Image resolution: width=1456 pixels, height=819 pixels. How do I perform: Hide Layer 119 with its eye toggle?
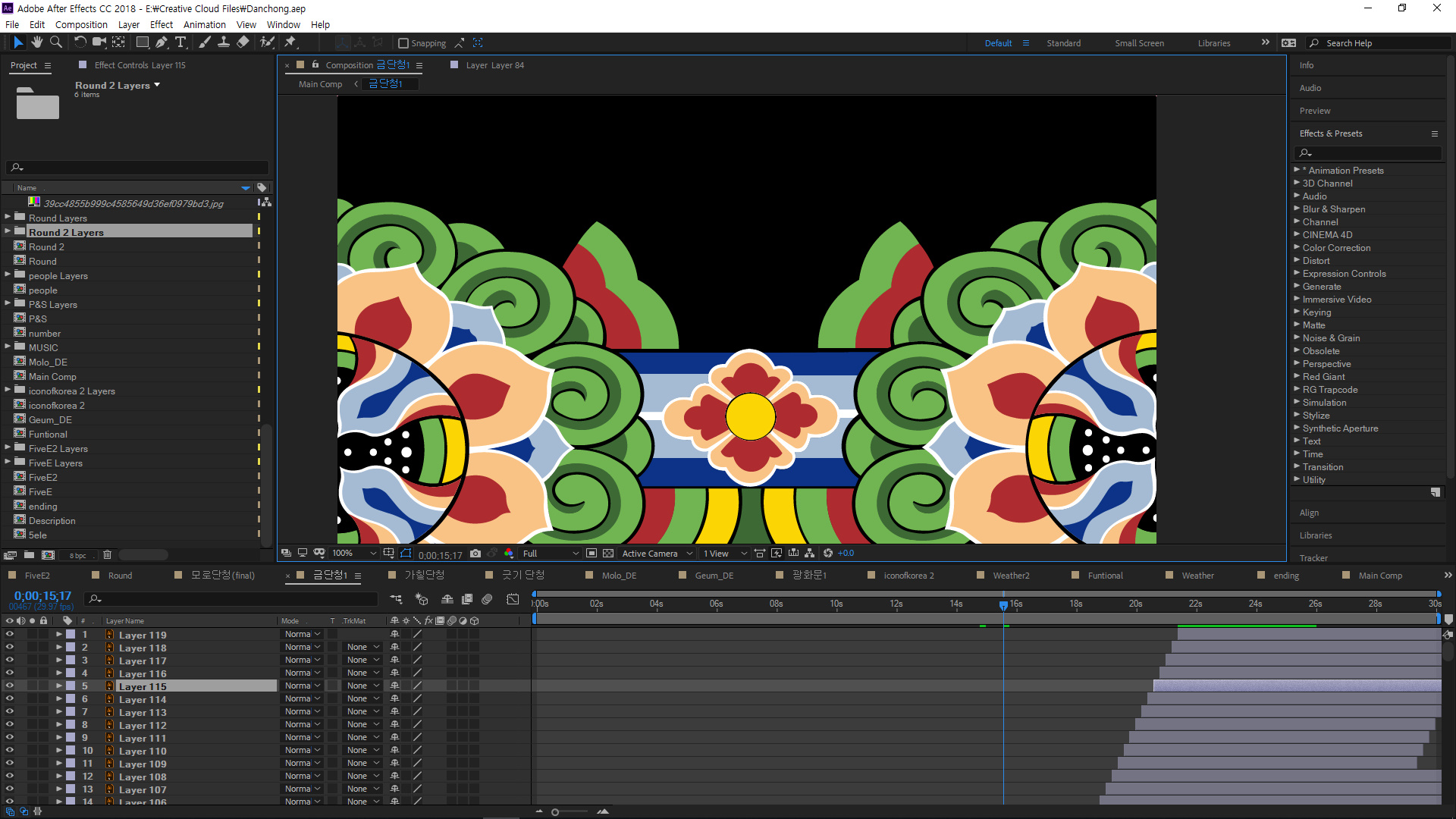tap(9, 635)
